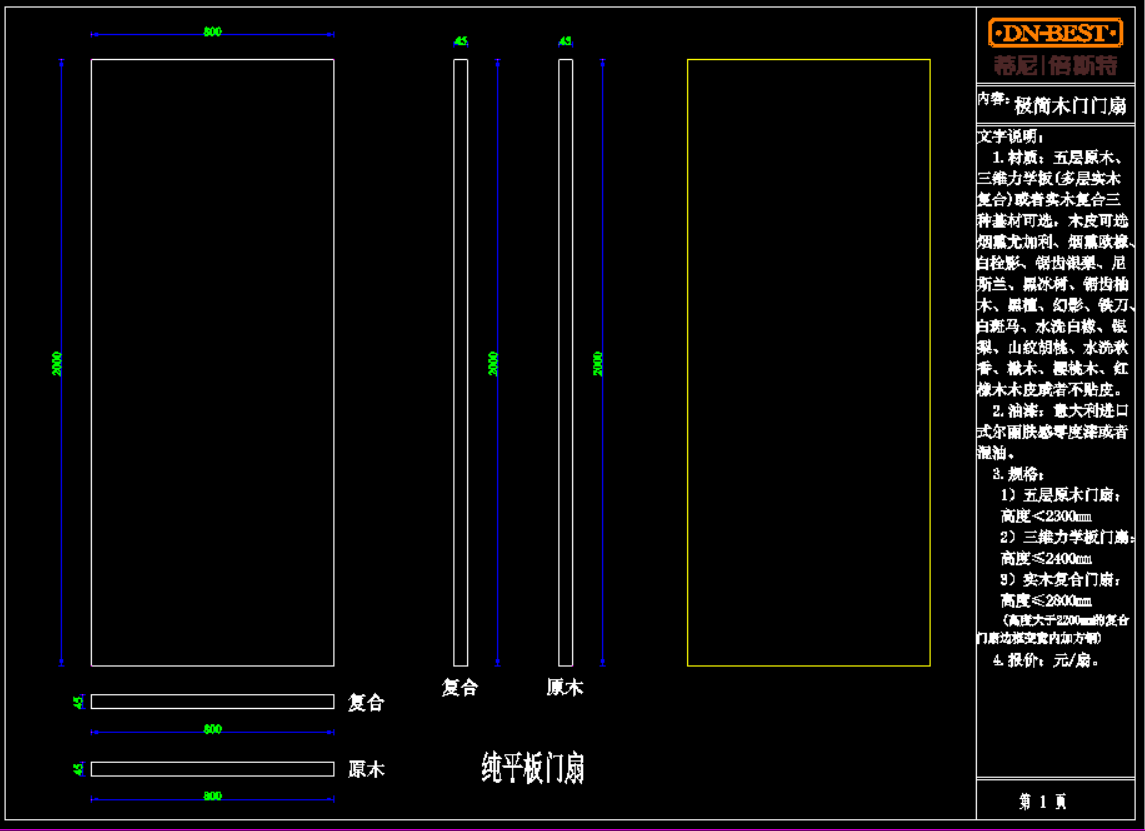Click the 2000 height dimension left of the door
1145x831 pixels.
click(58, 363)
